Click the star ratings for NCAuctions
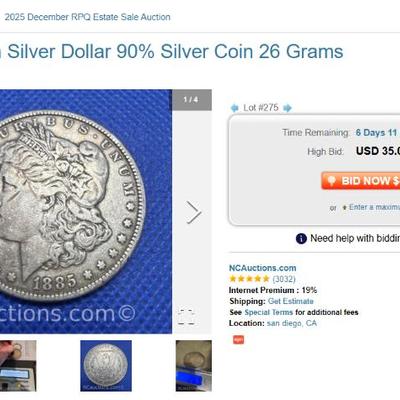 tap(249, 279)
